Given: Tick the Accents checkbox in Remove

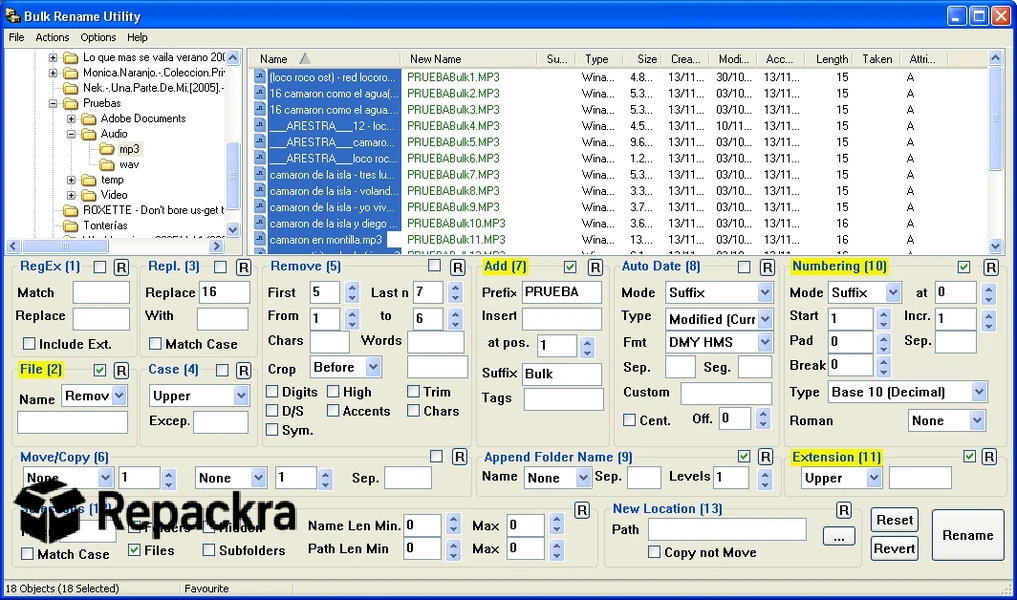Looking at the screenshot, I should coord(333,411).
